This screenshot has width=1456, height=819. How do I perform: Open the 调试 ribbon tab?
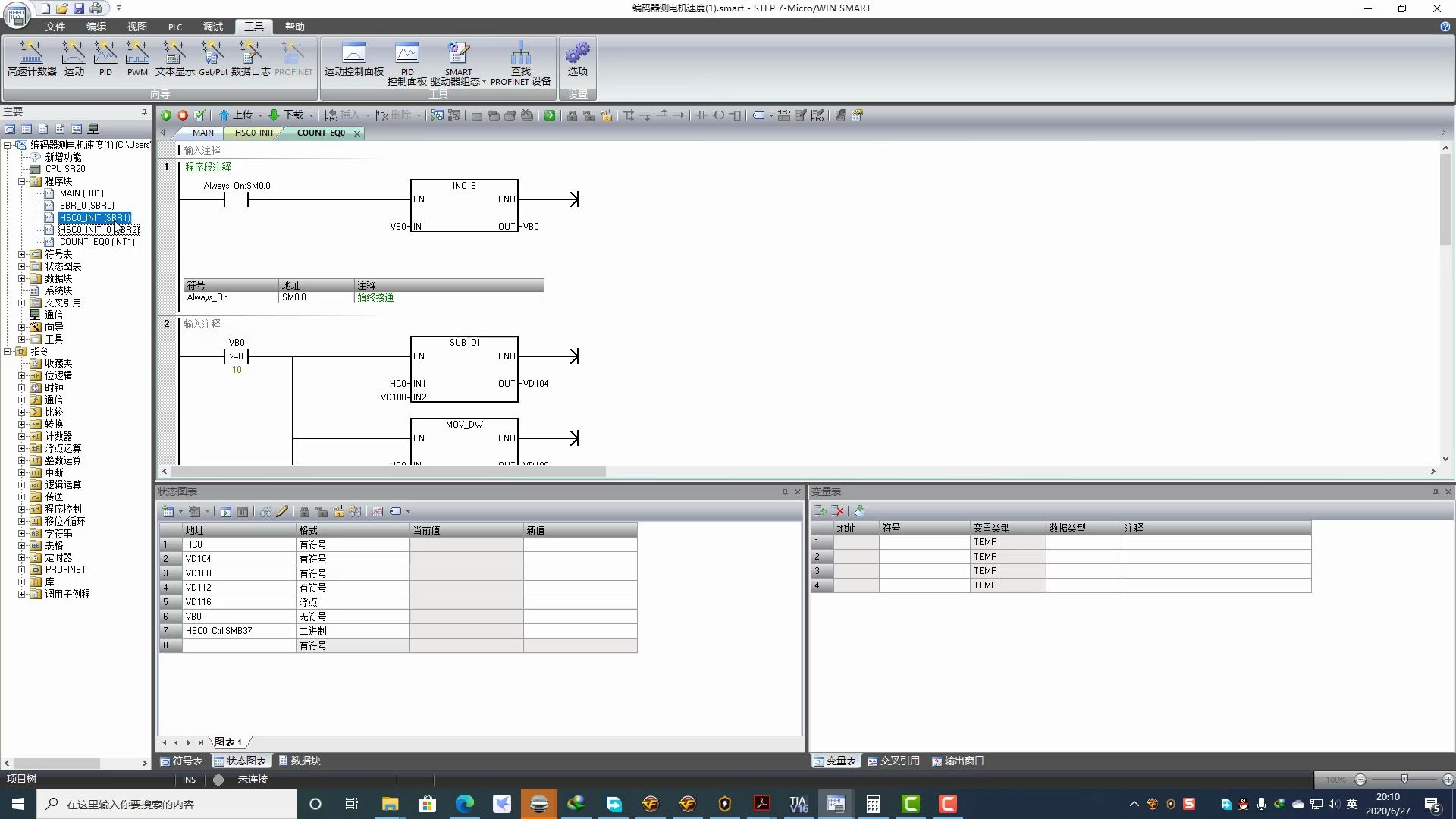coord(213,27)
